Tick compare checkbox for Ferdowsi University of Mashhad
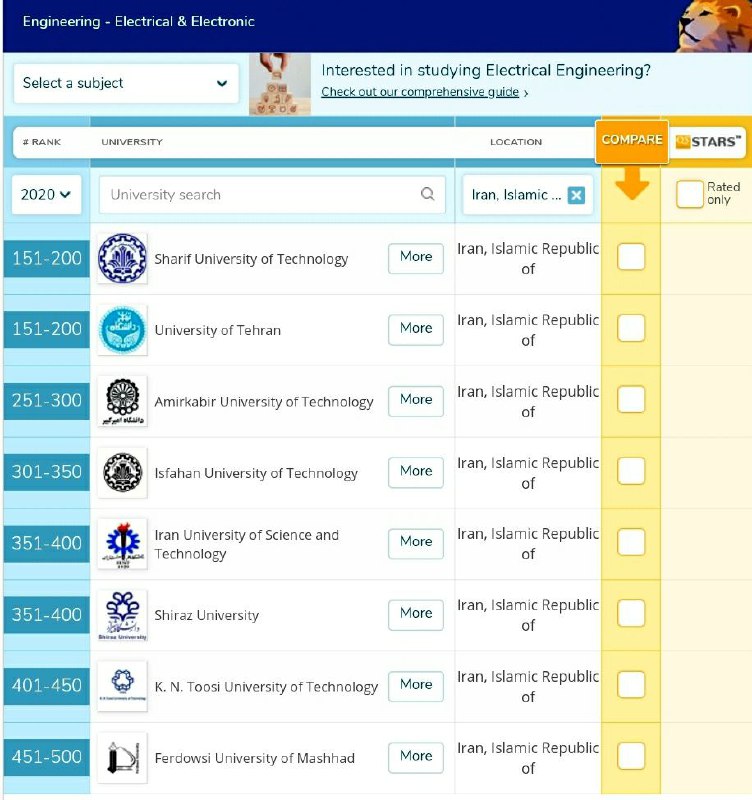 (x=631, y=756)
